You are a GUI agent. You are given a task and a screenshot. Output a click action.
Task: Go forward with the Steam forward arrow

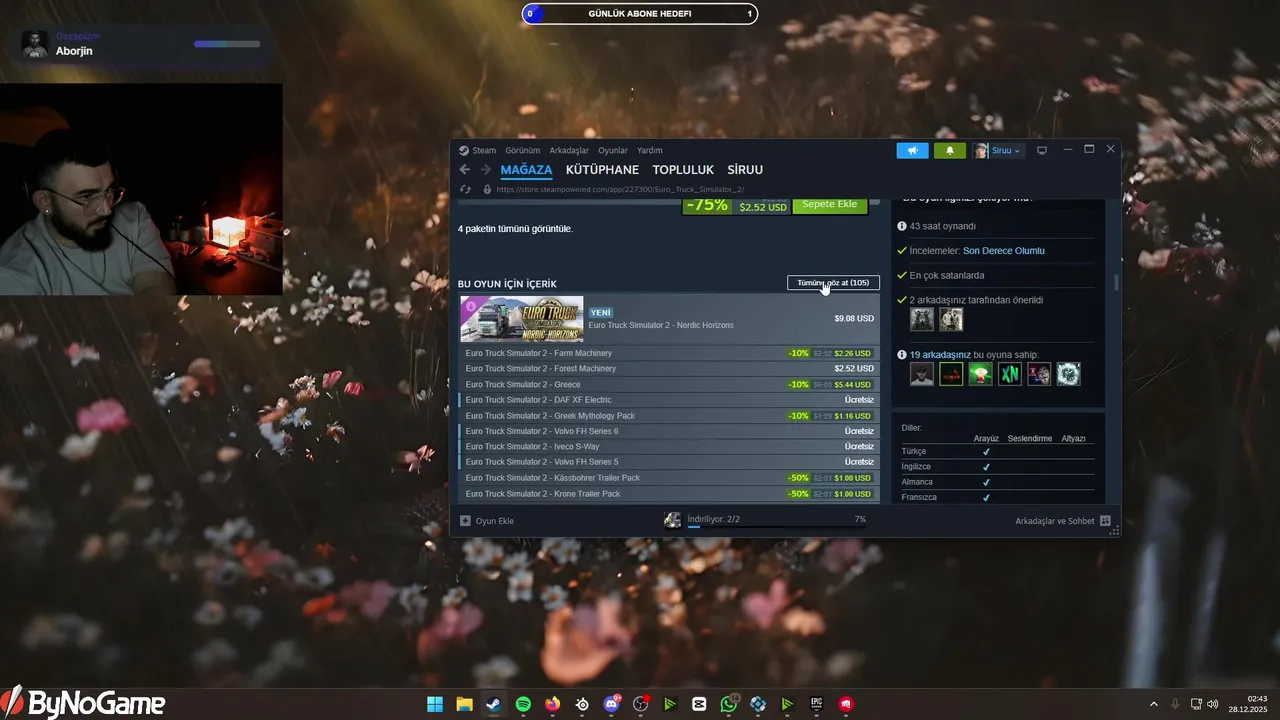click(486, 170)
